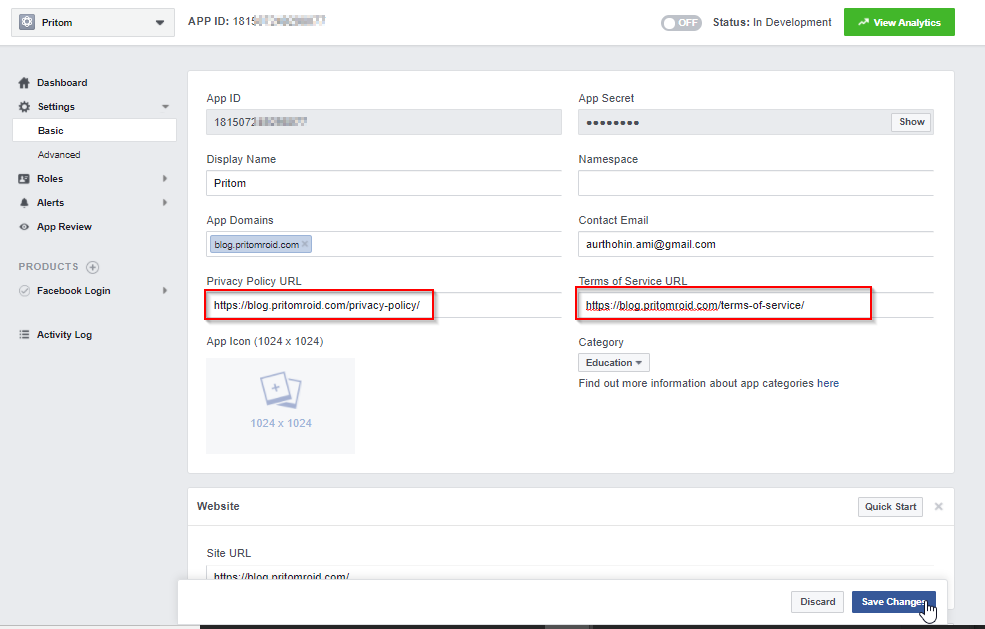This screenshot has height=629, width=985.
Task: Click the Pritom app gear icon
Action: click(x=27, y=22)
